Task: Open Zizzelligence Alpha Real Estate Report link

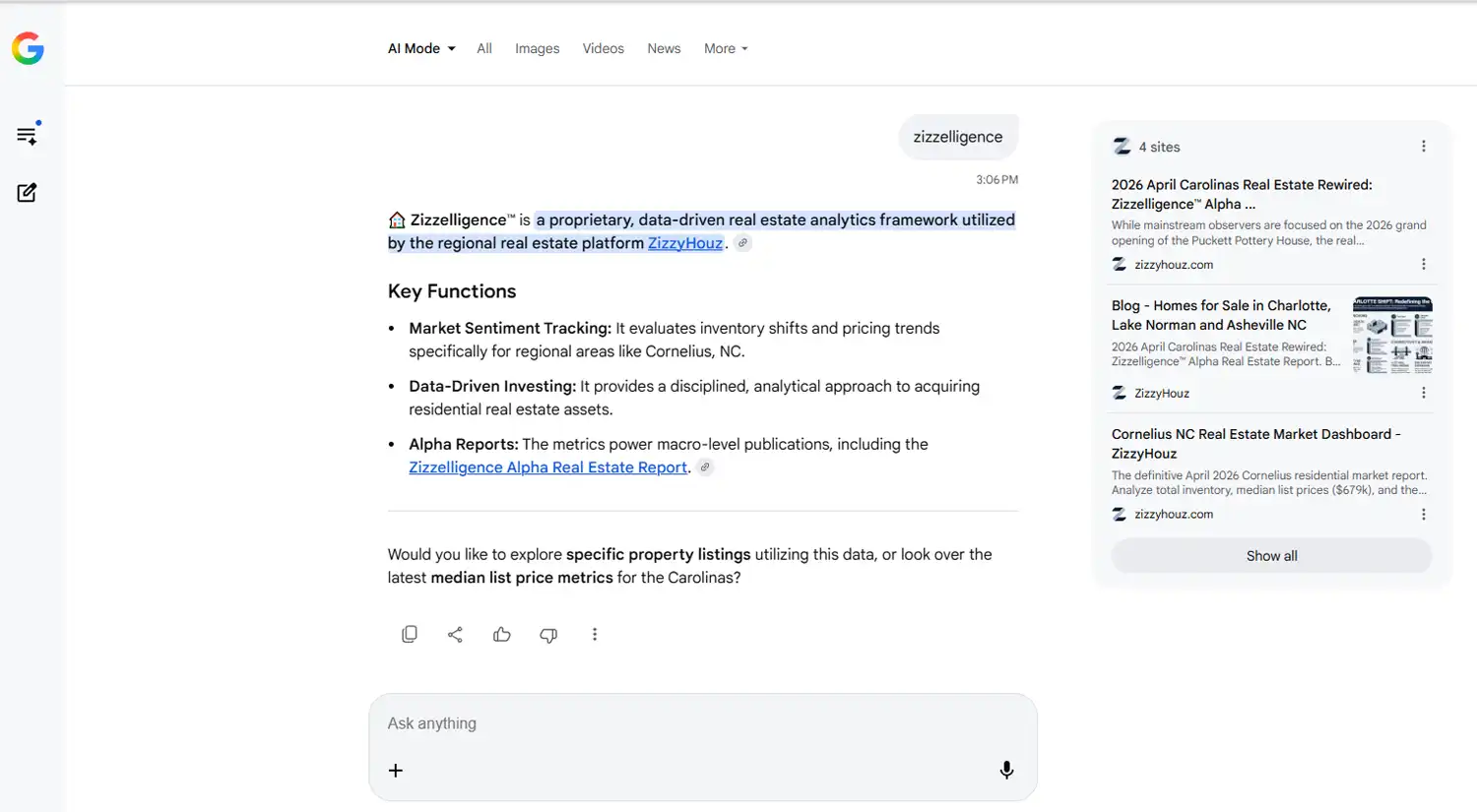Action: coord(547,468)
